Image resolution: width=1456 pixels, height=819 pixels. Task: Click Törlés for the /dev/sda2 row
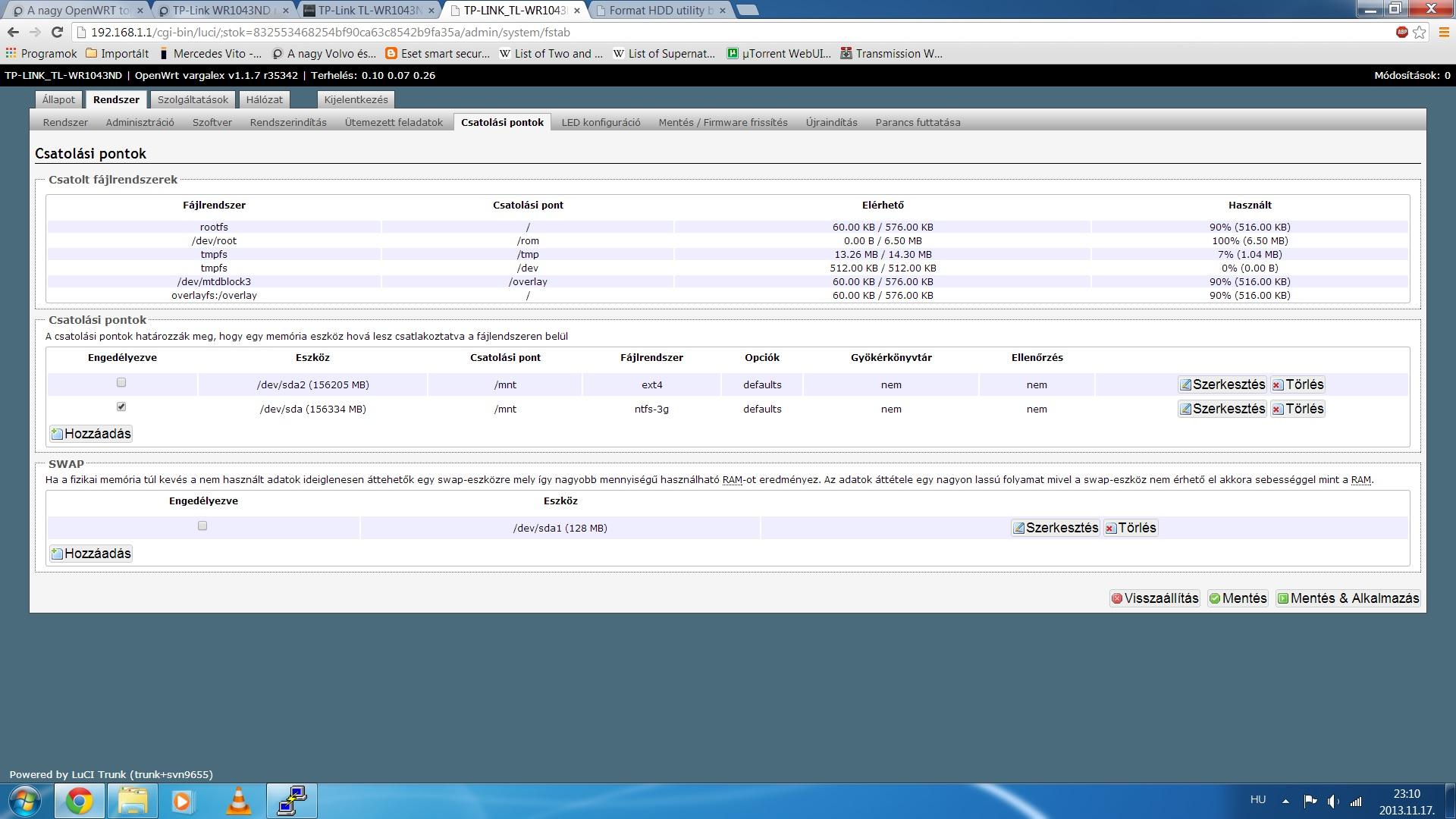coord(1298,384)
